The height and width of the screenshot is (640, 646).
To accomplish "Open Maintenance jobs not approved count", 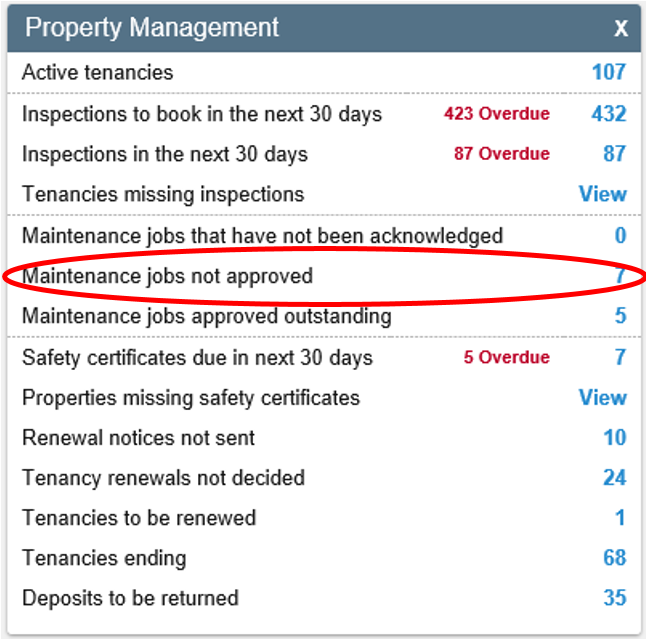I will pos(621,276).
